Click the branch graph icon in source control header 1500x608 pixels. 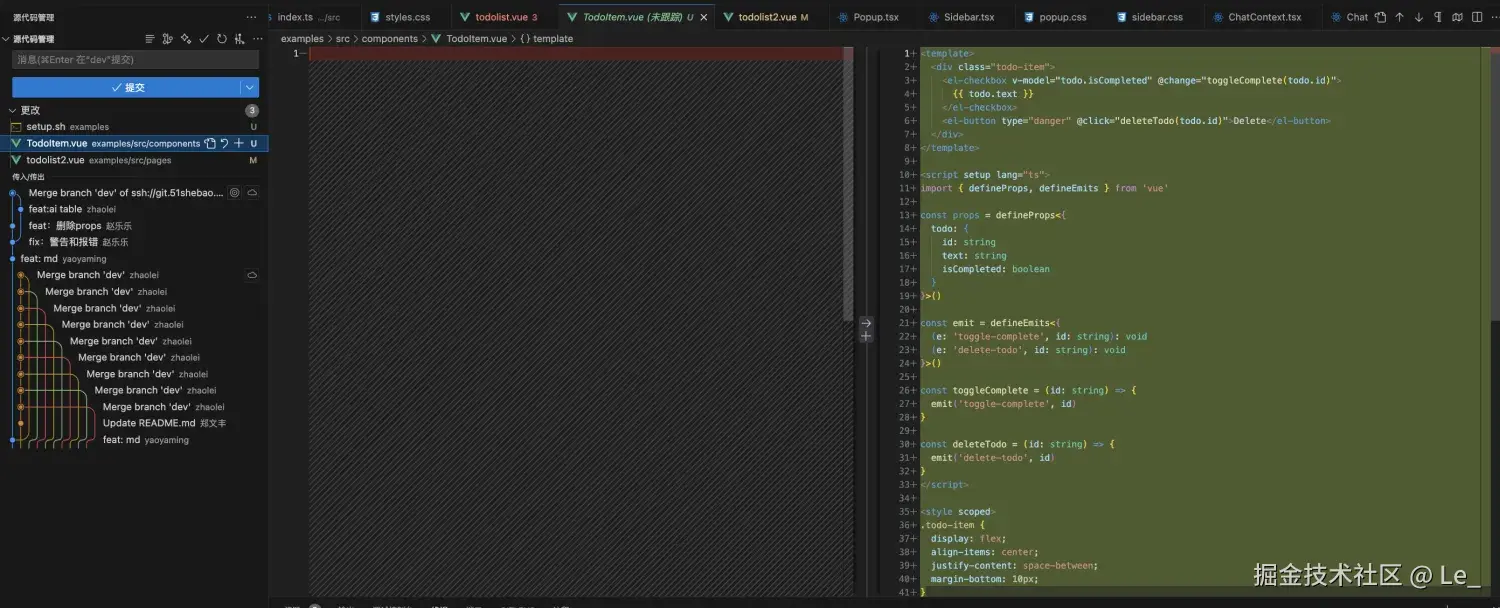(168, 39)
